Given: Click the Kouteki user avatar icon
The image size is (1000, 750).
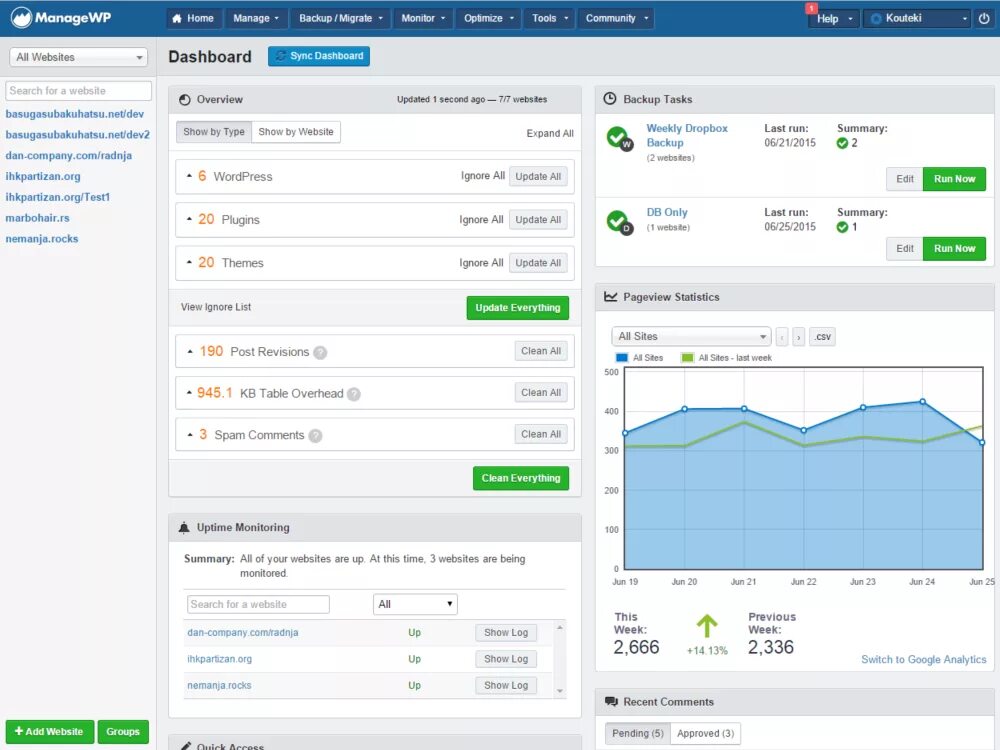Looking at the screenshot, I should (876, 18).
